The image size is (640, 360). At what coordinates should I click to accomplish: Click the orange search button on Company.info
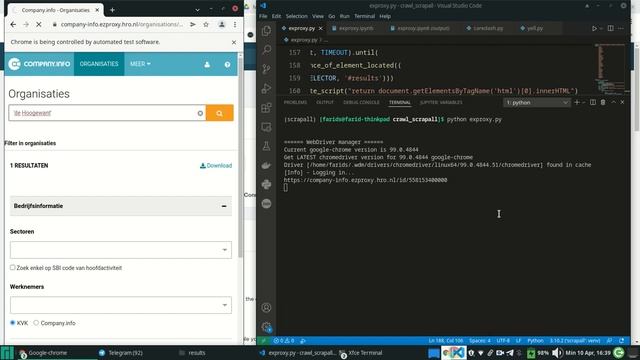220,113
